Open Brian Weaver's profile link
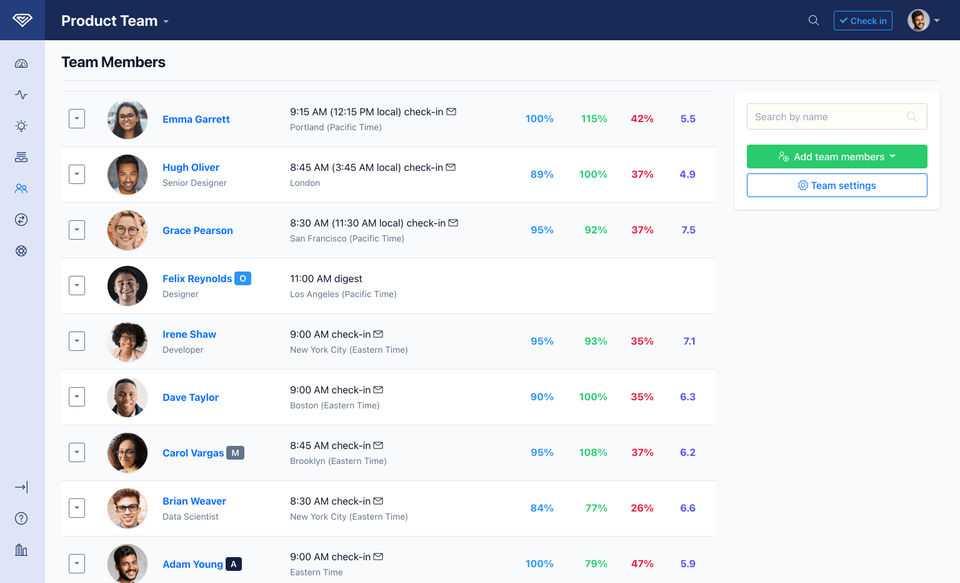960x583 pixels. pos(194,501)
